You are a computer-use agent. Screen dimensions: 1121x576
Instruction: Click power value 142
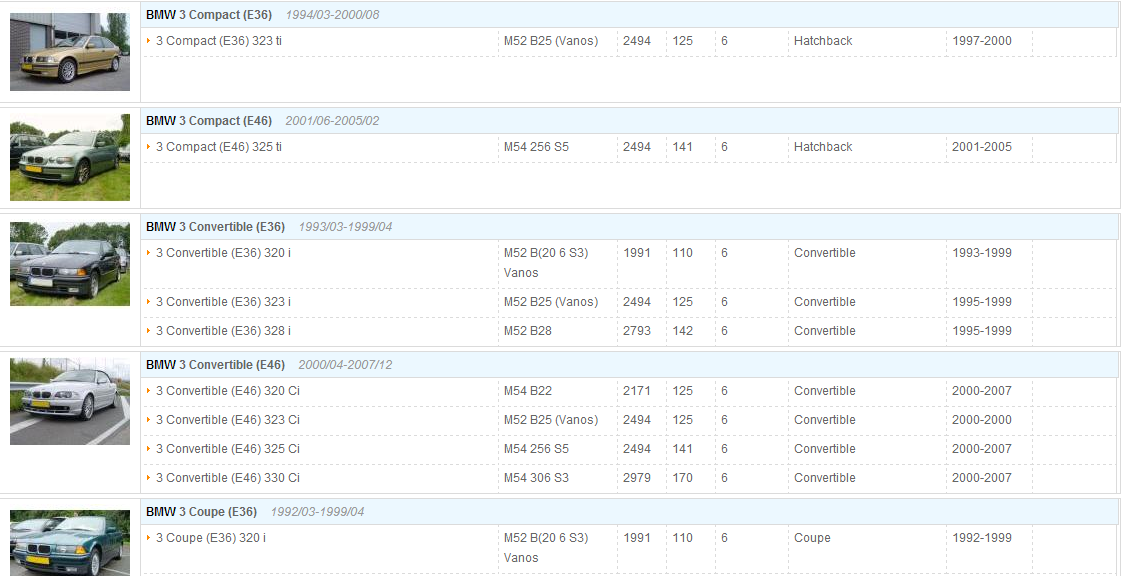(683, 331)
